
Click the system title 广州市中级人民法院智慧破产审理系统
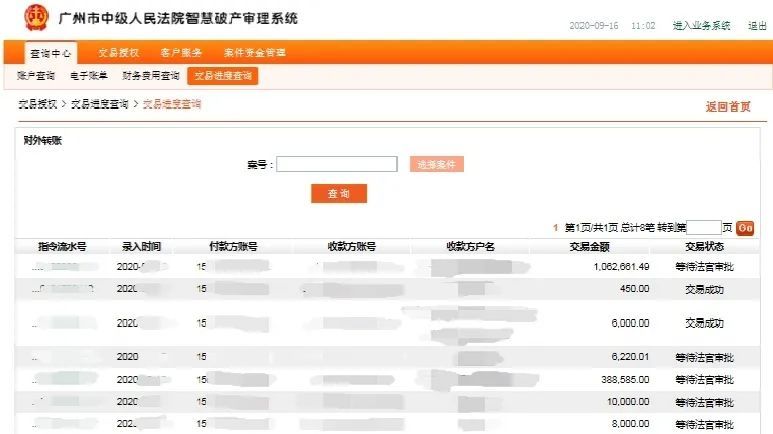click(x=178, y=18)
